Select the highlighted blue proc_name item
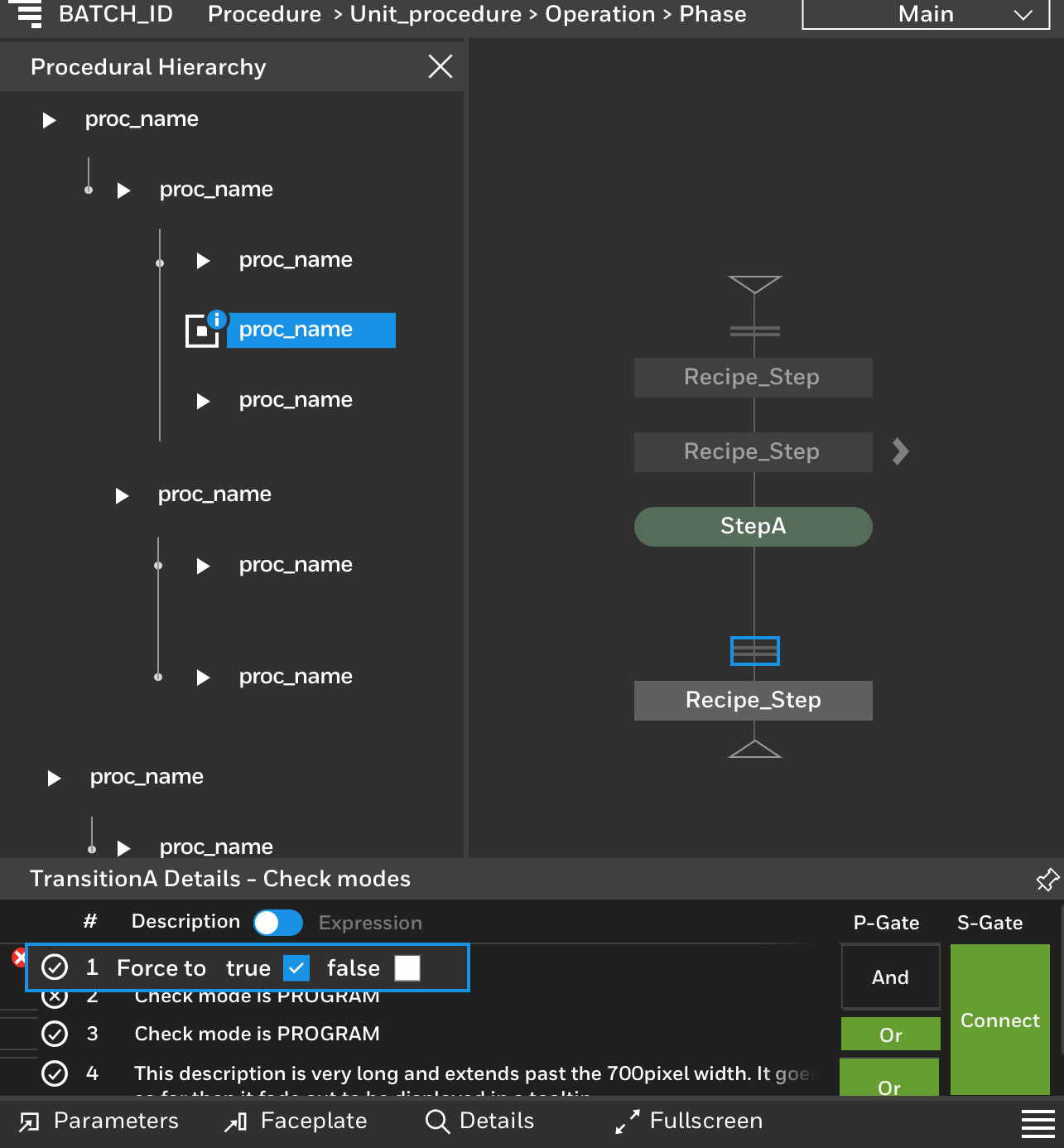This screenshot has width=1064, height=1148. [x=311, y=330]
